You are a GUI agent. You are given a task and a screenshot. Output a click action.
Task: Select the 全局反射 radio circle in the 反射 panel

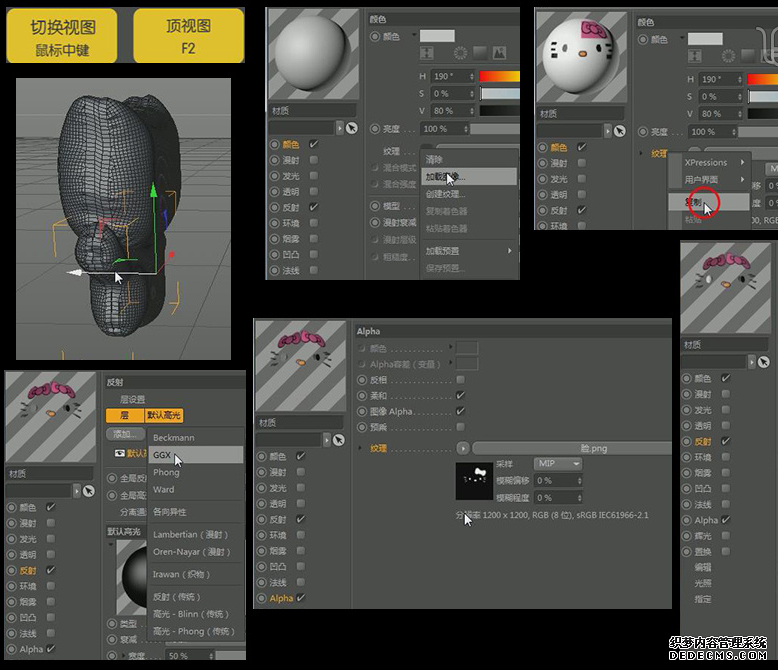point(112,478)
